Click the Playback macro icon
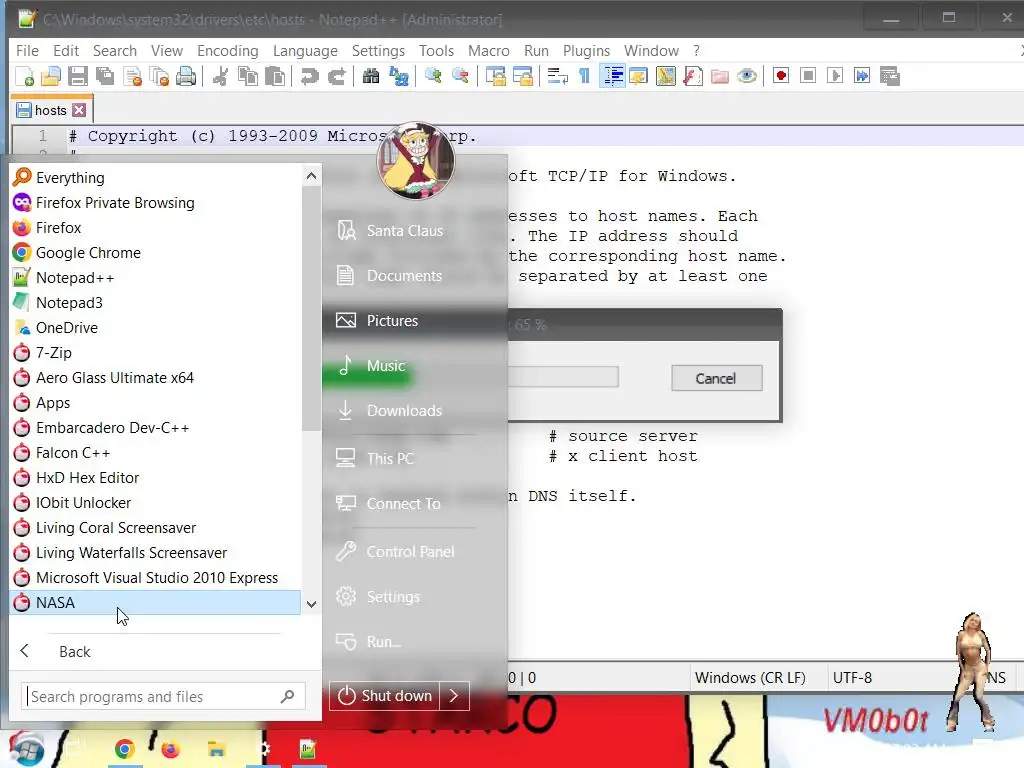 pyautogui.click(x=835, y=76)
